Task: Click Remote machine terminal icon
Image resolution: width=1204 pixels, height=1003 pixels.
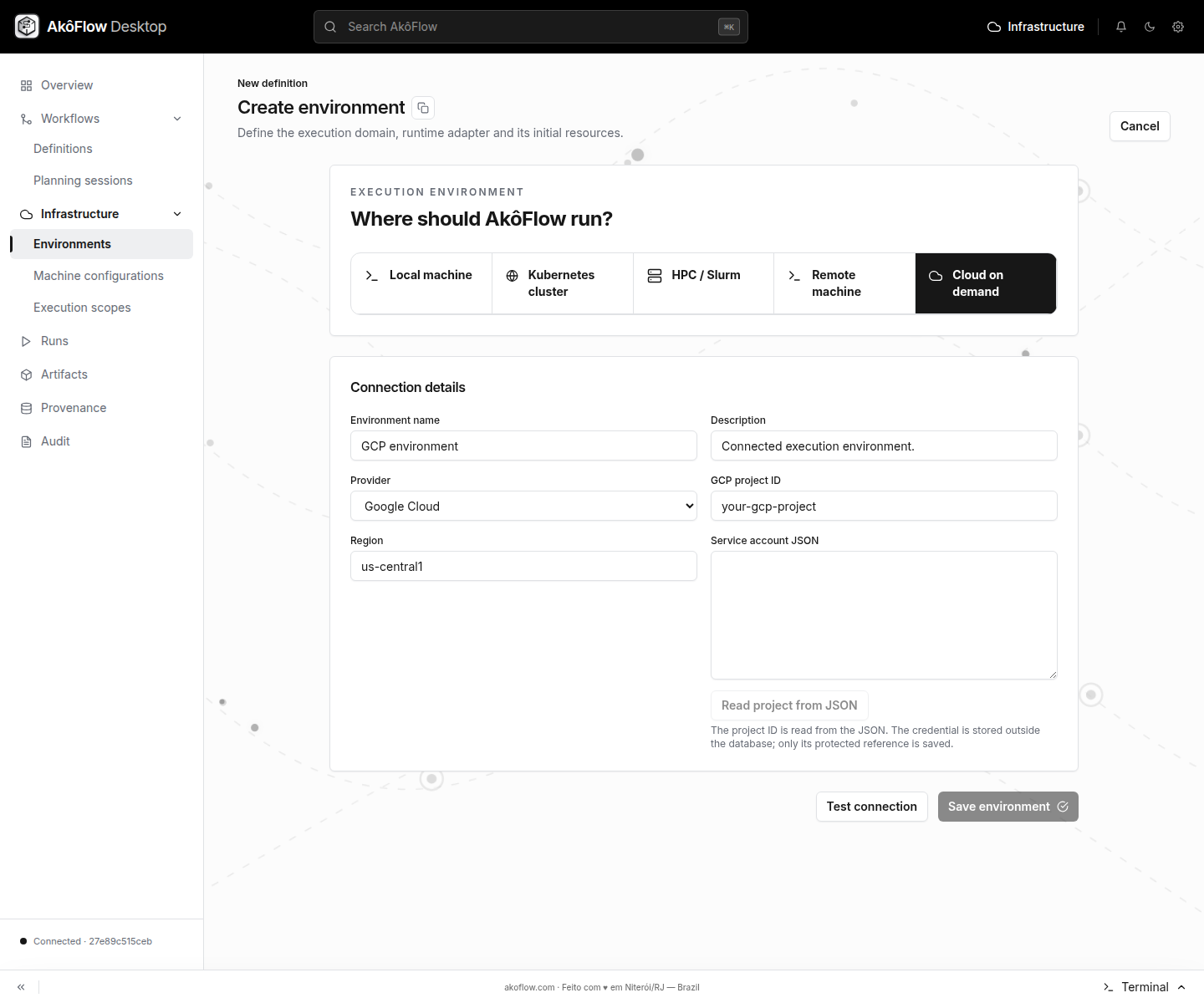Action: point(794,276)
